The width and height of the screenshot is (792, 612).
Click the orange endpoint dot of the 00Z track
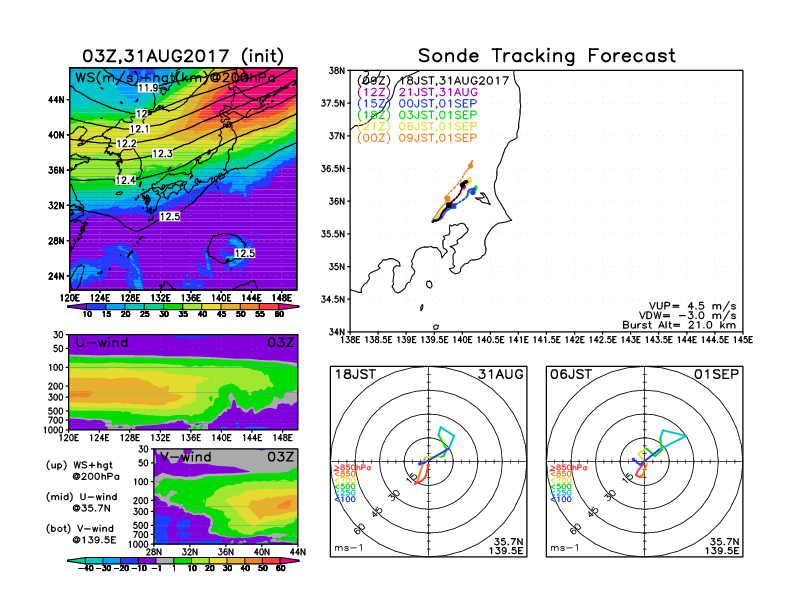pyautogui.click(x=471, y=166)
